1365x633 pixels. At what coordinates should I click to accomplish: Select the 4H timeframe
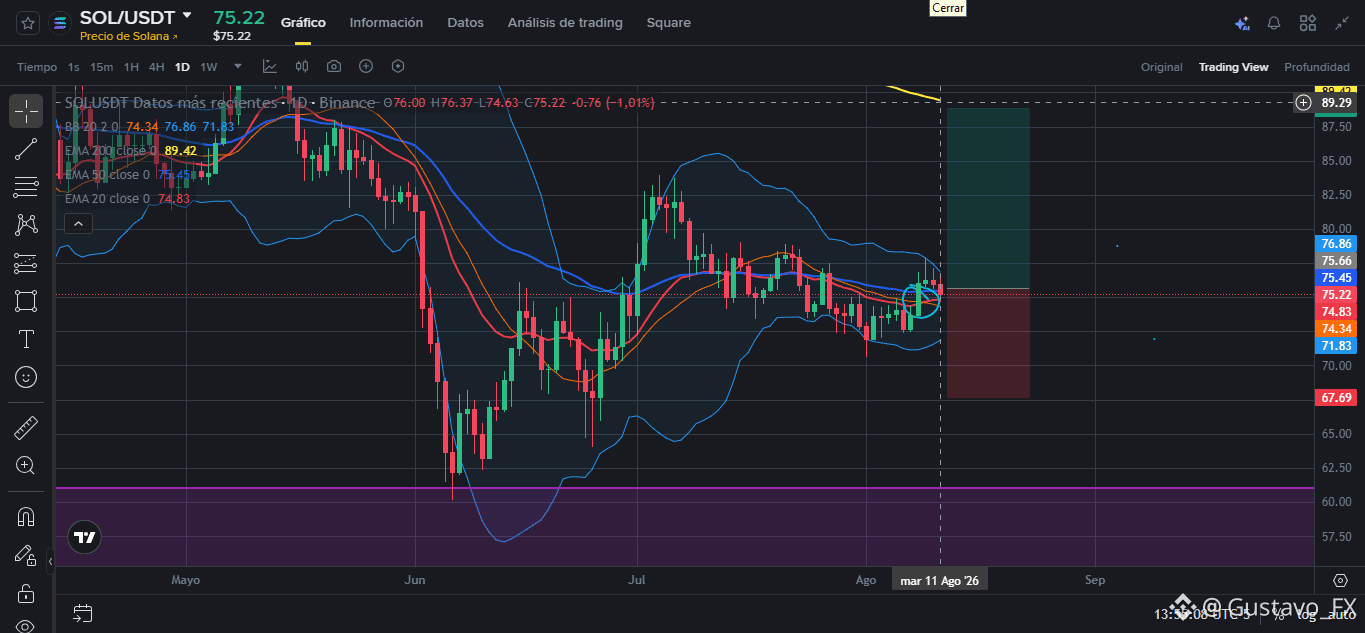pos(156,67)
